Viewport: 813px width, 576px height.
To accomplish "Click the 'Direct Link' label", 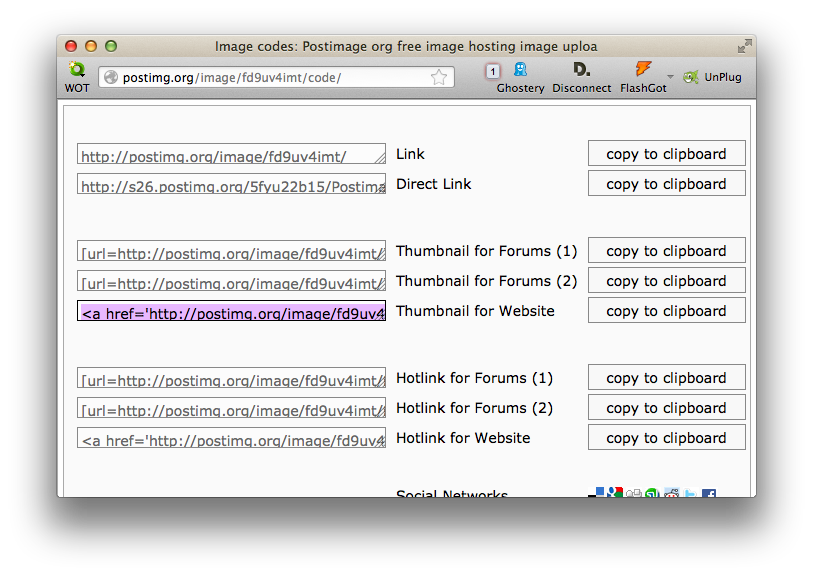I will click(x=433, y=184).
